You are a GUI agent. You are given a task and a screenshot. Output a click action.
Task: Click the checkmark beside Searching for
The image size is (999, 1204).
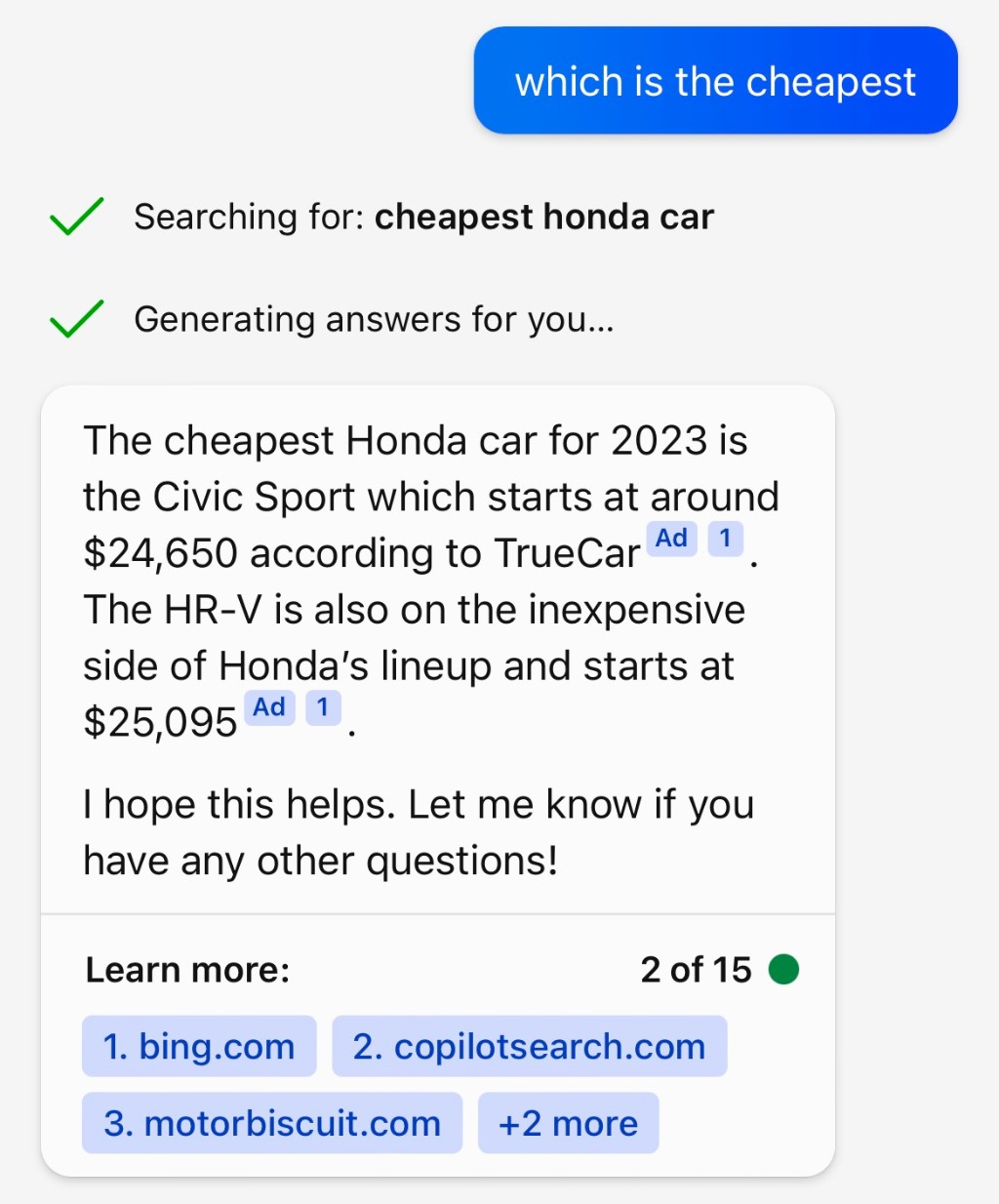tap(76, 217)
